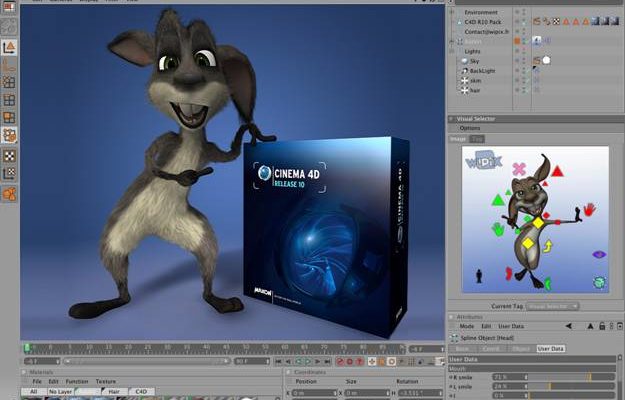Click the up arrow in Attributes panel
This screenshot has width=625, height=400.
(x=590, y=326)
